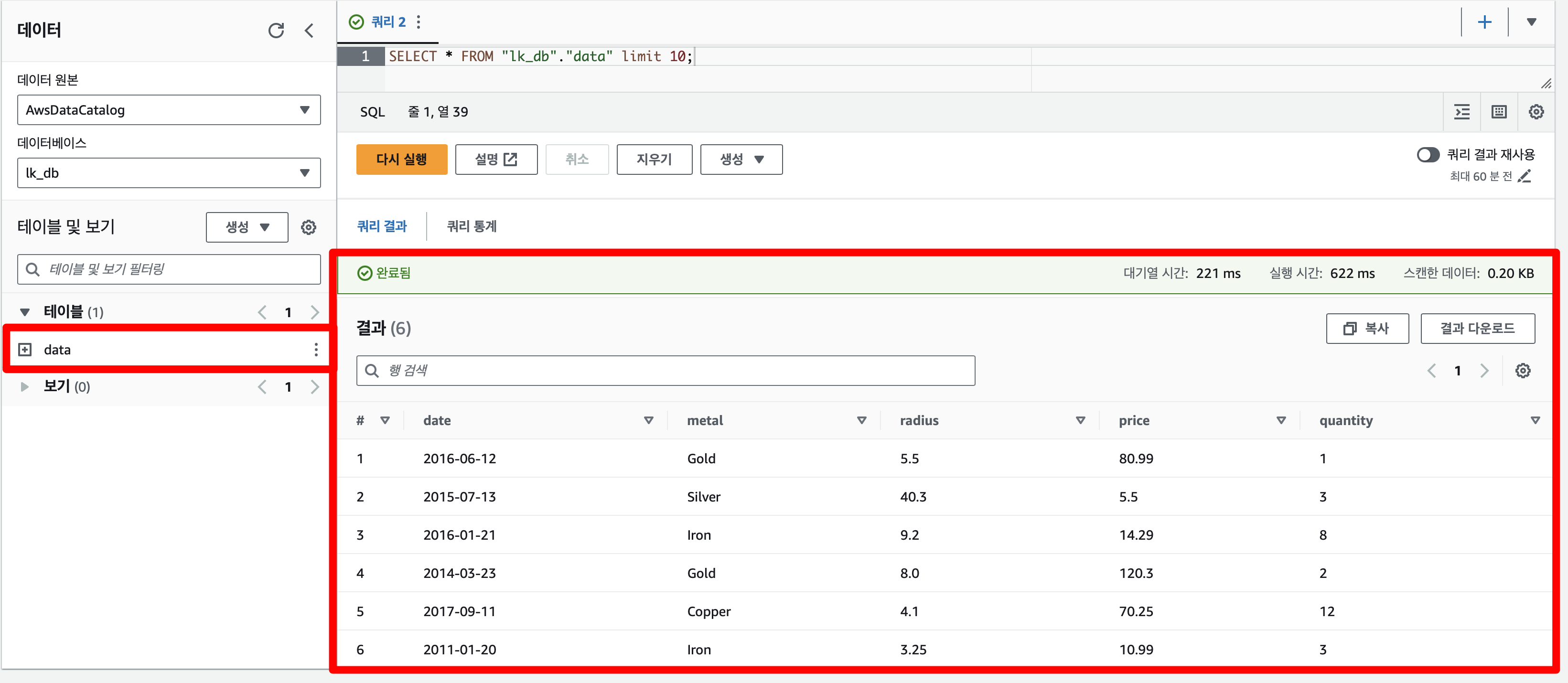This screenshot has width=1568, height=683.
Task: Click the run again button
Action: [401, 160]
